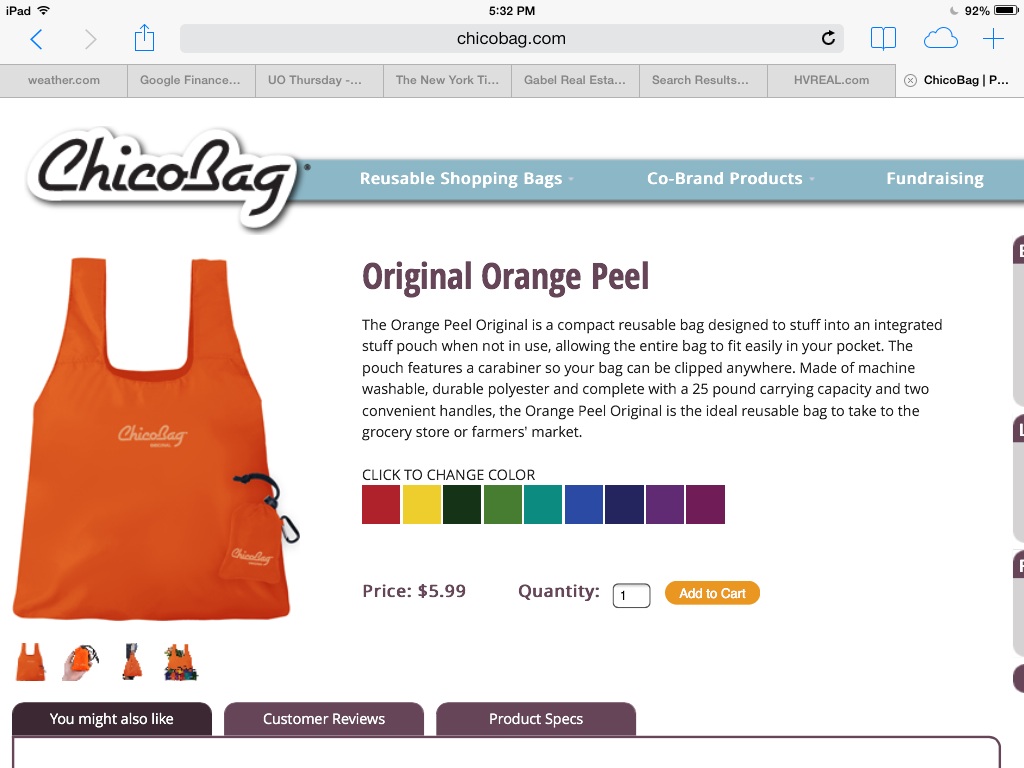1024x768 pixels.
Task: Tap the Safari forward arrow
Action: point(90,39)
